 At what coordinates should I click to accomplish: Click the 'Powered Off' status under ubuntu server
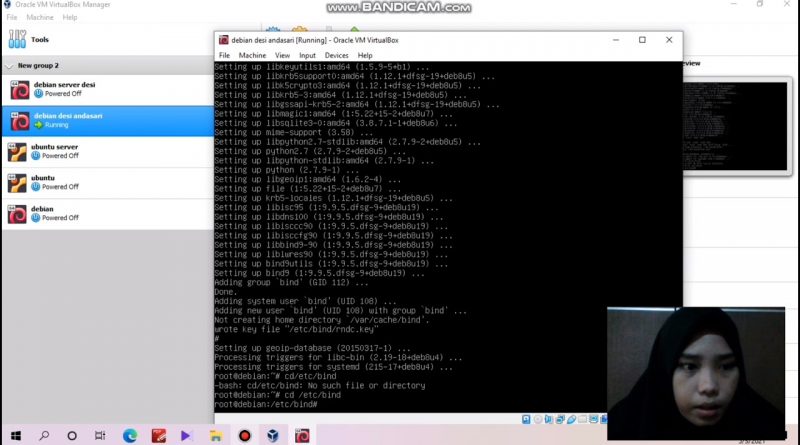(60, 156)
